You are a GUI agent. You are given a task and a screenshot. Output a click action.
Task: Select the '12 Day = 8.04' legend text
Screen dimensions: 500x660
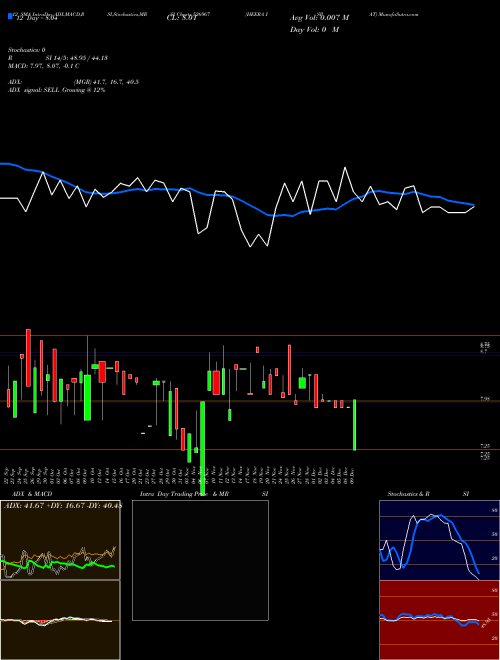point(36,18)
